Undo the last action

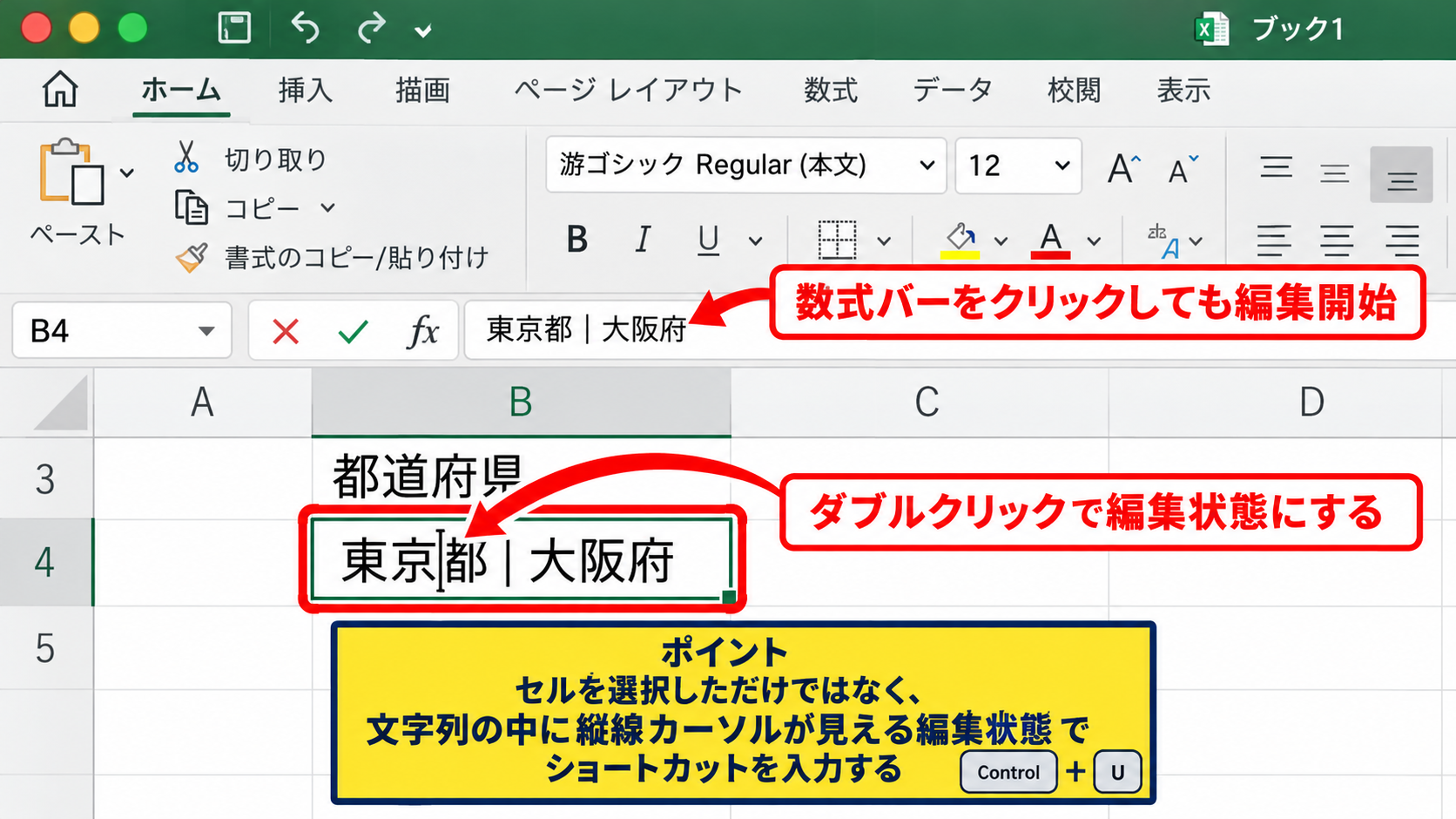point(305,28)
